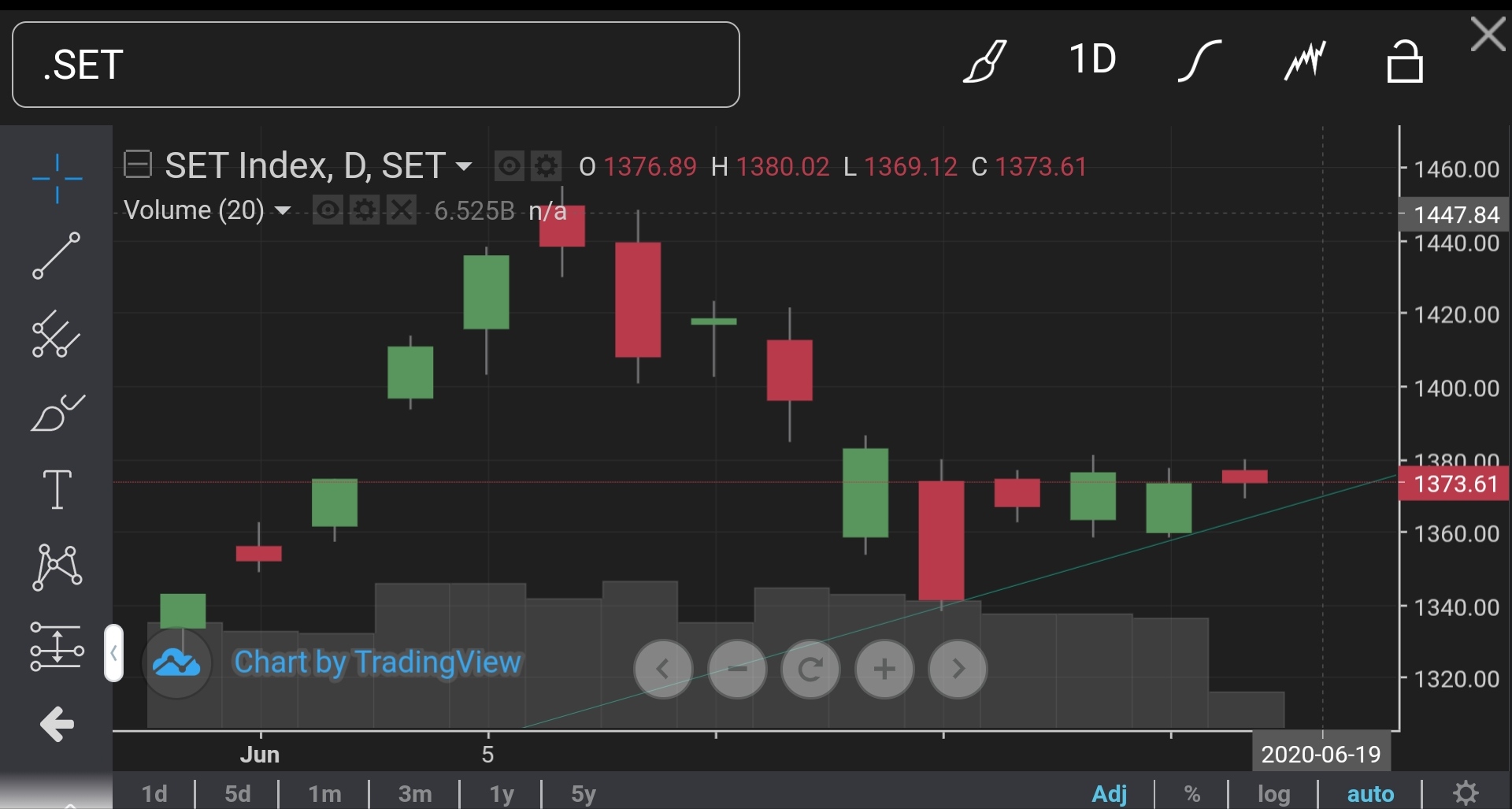Viewport: 1512px width, 809px height.
Task: Switch to the 3m time range
Action: pos(414,793)
